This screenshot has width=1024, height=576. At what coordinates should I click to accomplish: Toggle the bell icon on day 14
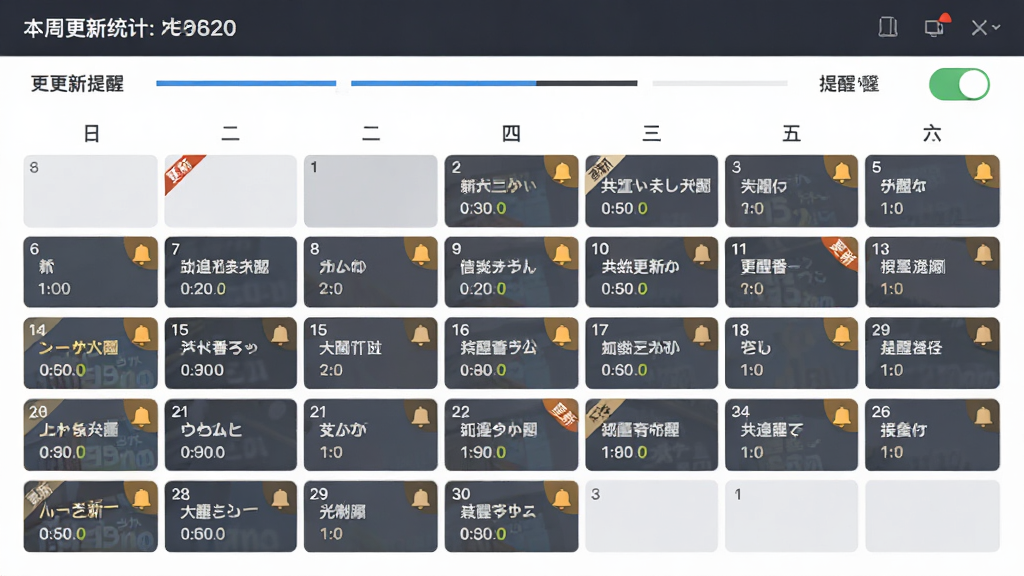click(141, 335)
